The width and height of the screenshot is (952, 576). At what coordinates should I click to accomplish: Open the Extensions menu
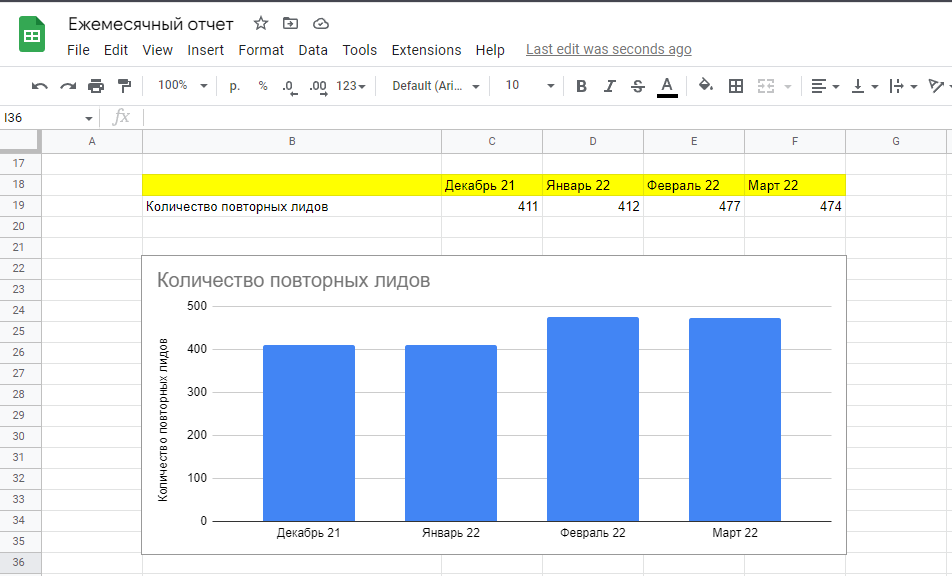pyautogui.click(x=426, y=50)
